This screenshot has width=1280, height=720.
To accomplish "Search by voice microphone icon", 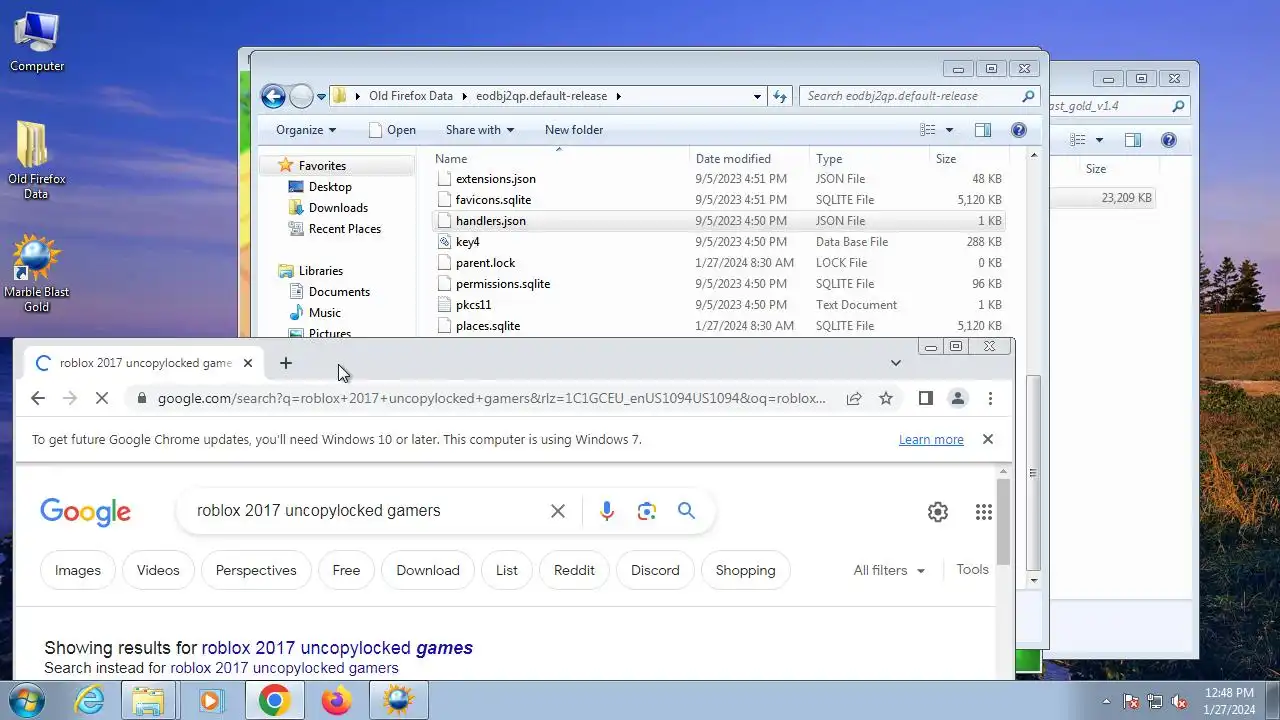I will (x=607, y=511).
